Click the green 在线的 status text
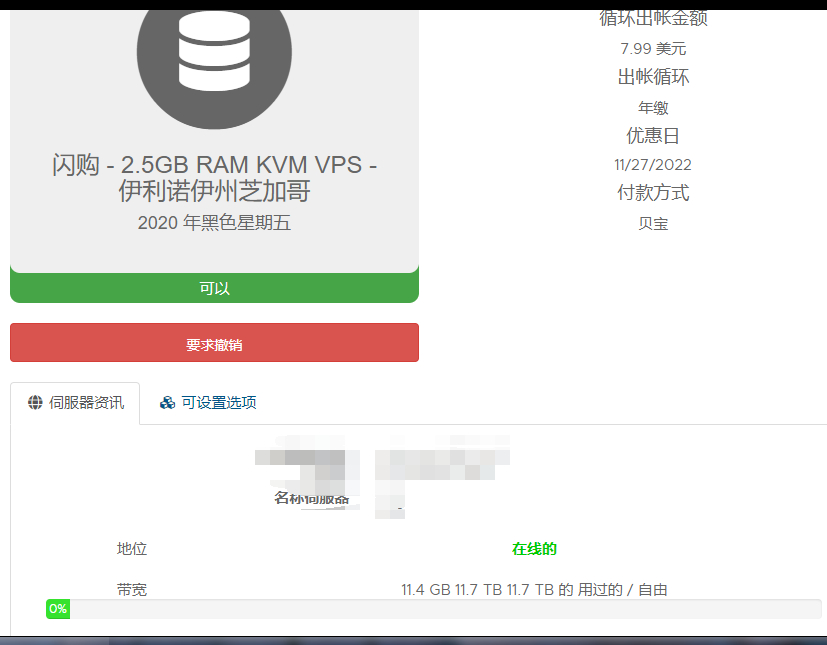This screenshot has height=645, width=827. point(534,549)
